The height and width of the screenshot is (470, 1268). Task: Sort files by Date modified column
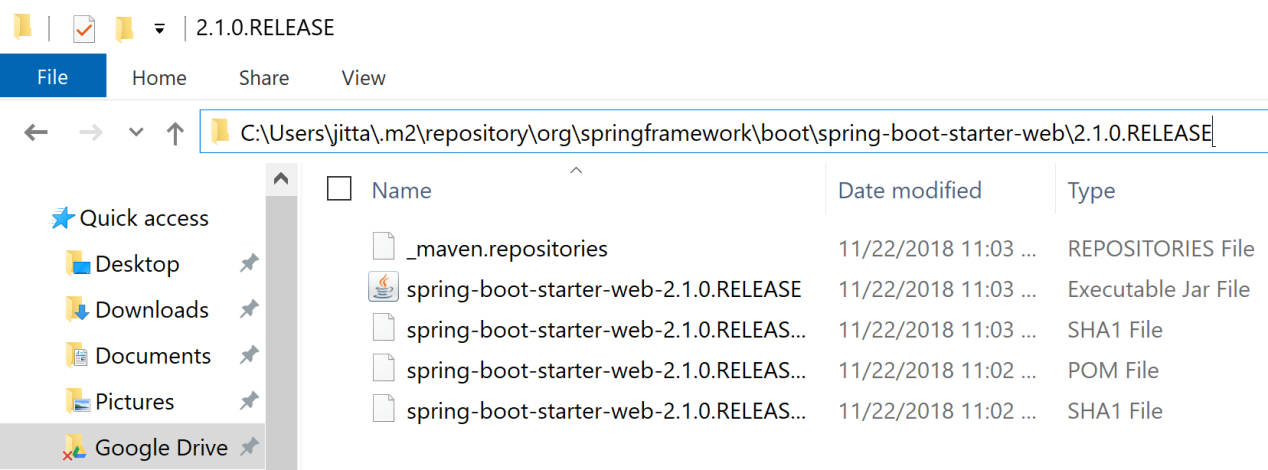coord(910,190)
